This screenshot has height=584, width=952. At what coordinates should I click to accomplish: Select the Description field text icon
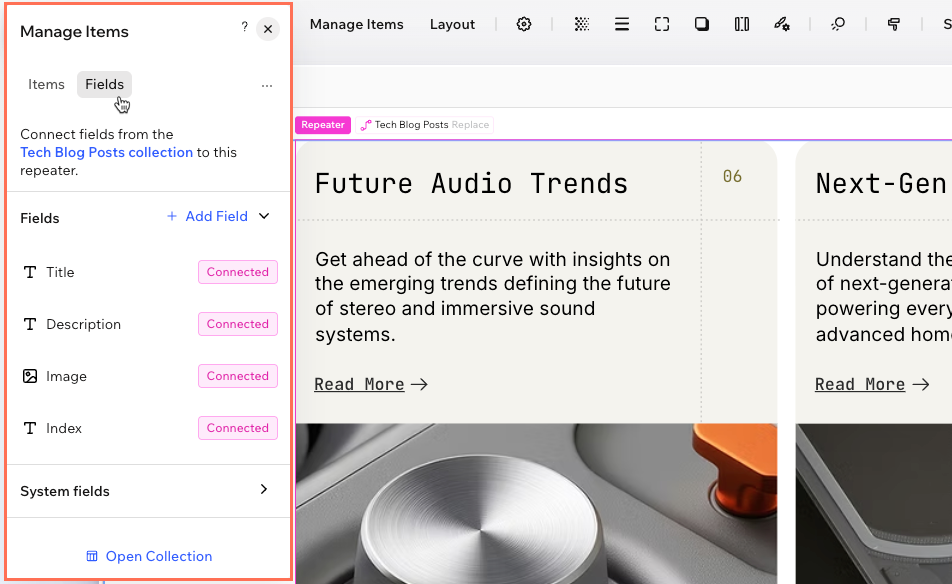tap(30, 324)
